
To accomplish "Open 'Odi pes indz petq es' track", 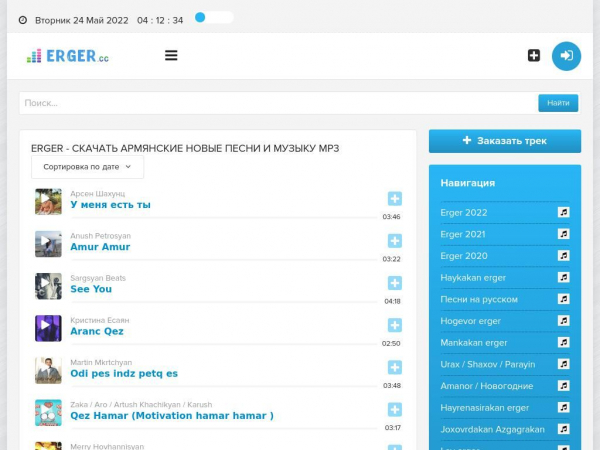I will (124, 373).
